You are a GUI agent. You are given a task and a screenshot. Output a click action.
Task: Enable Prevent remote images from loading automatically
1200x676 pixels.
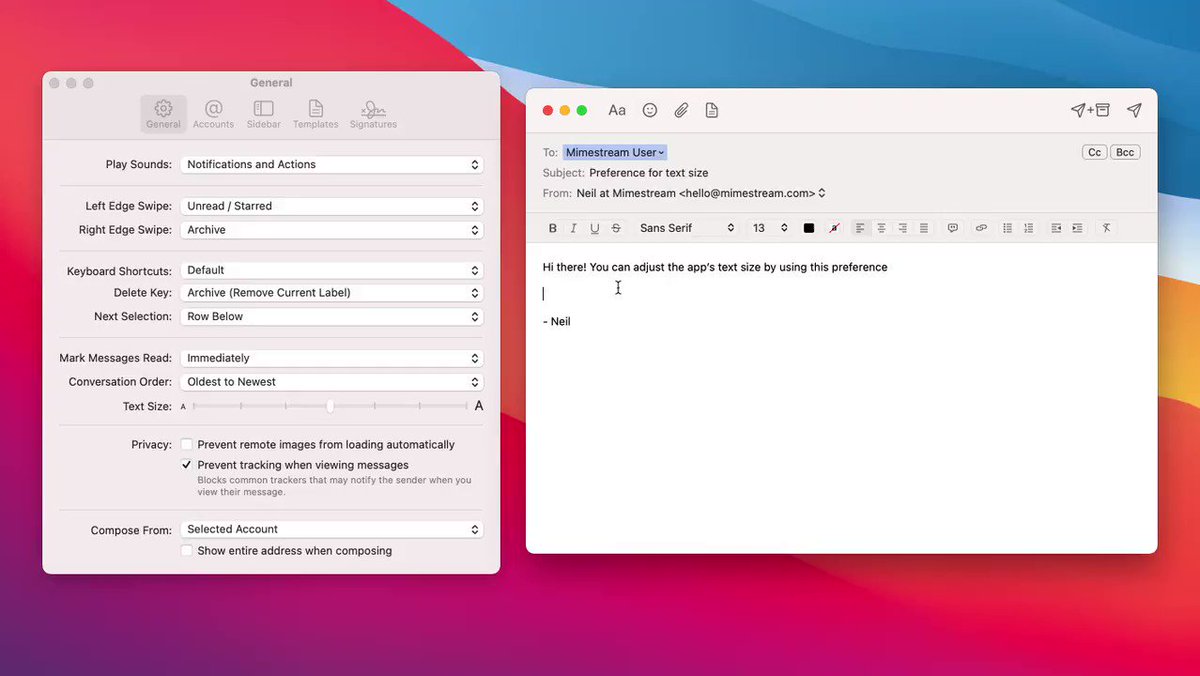tap(186, 445)
